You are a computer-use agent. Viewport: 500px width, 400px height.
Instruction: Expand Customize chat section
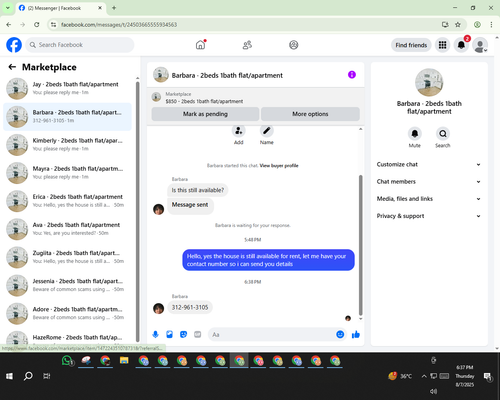tap(429, 164)
